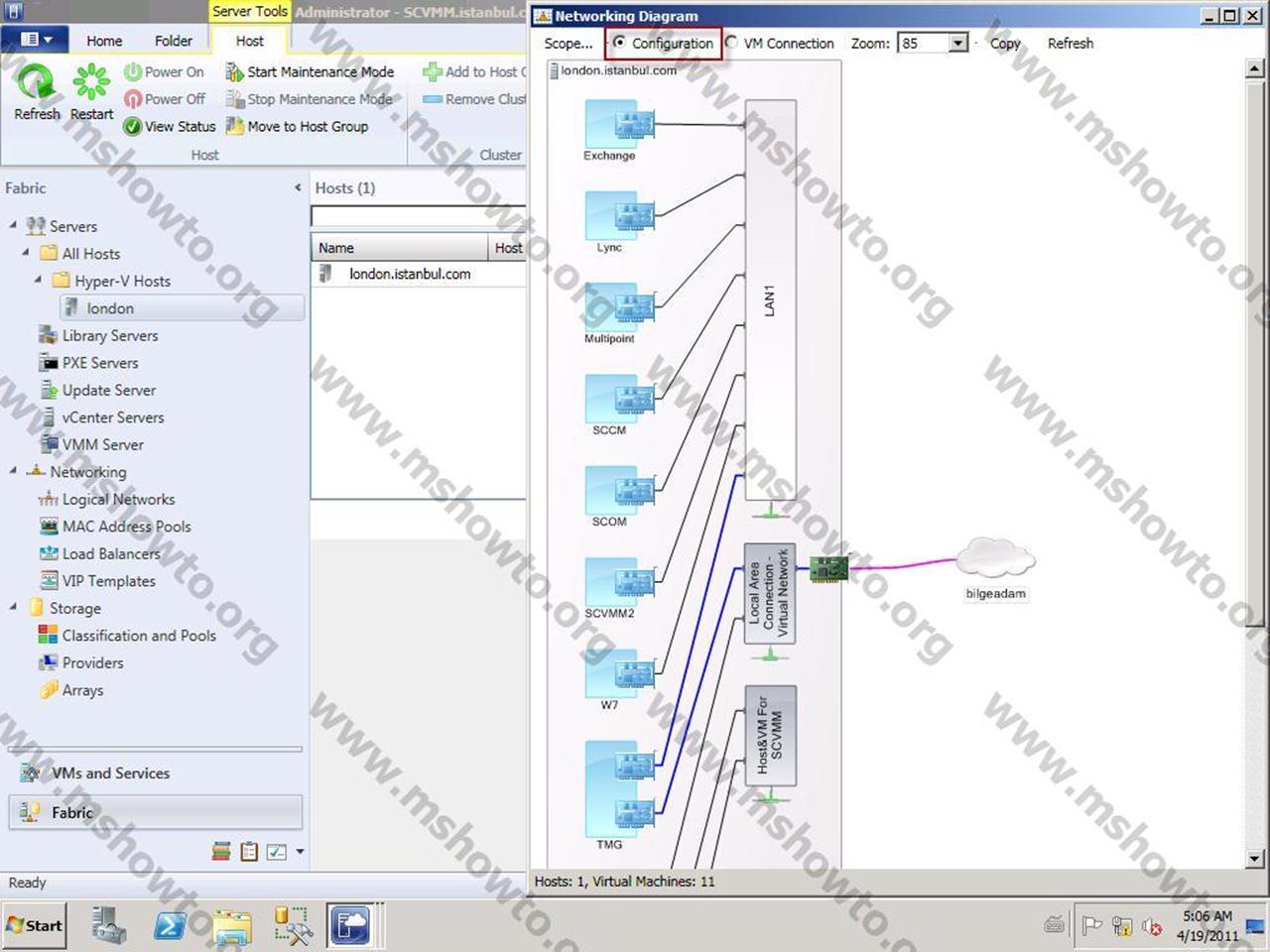This screenshot has height=952, width=1270.
Task: Click the bilgeadam cloud network icon
Action: [x=995, y=559]
